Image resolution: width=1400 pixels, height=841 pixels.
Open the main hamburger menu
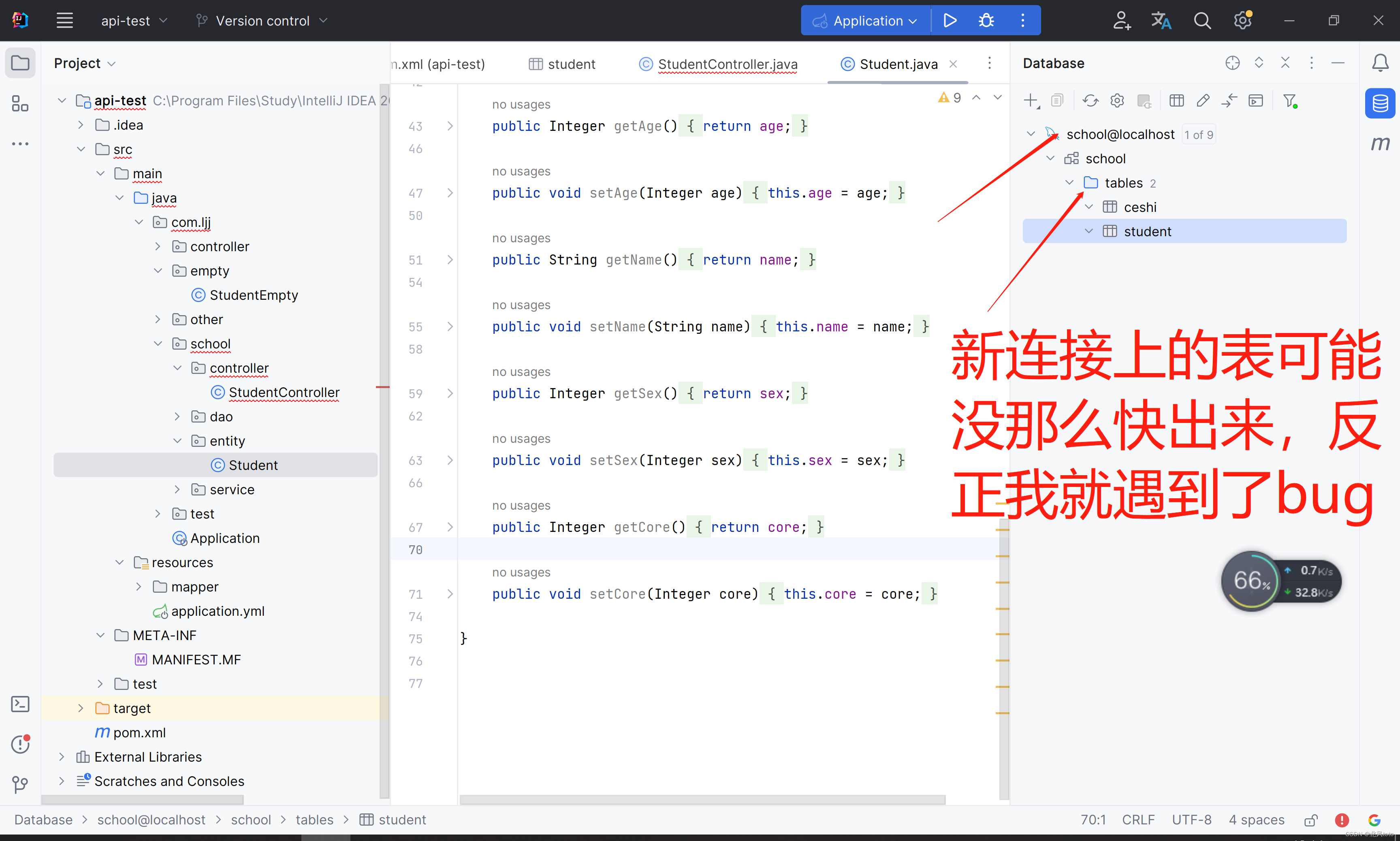point(64,21)
